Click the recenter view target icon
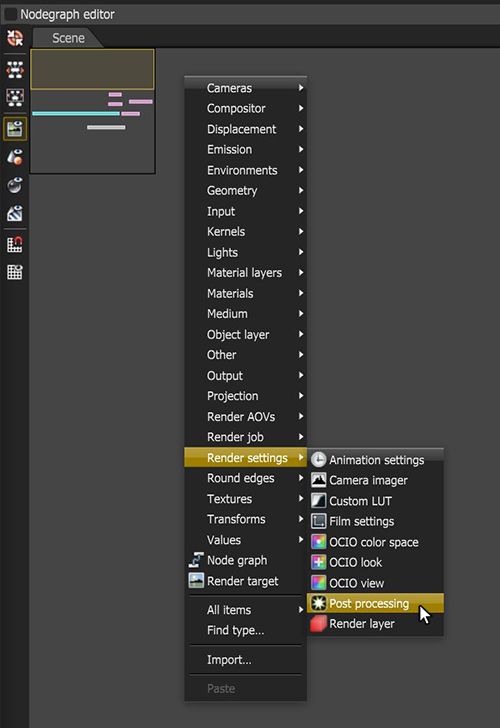The height and width of the screenshot is (728, 500). (15, 38)
